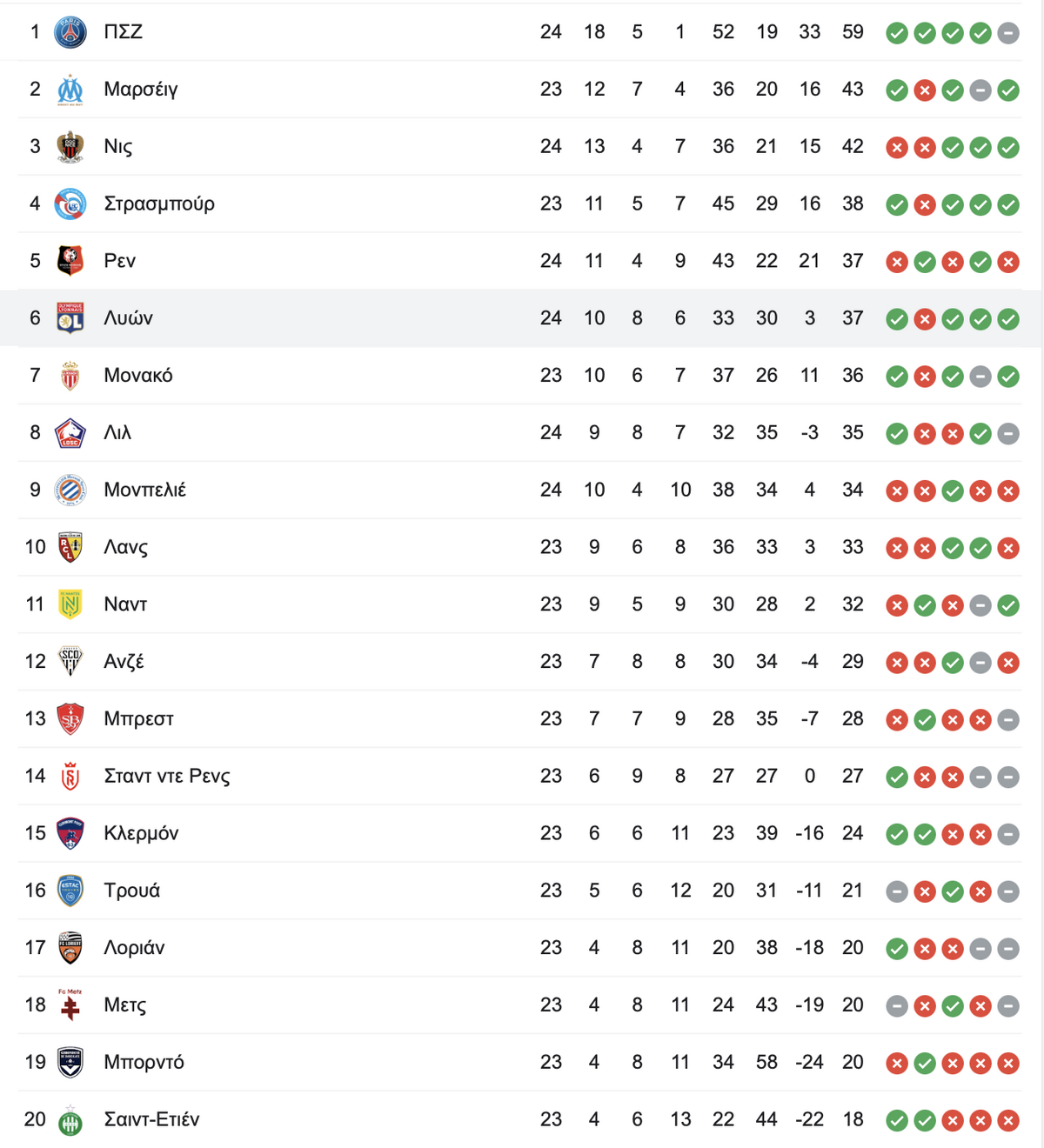Click the Marseille club logo
Viewport: 1044px width, 1148px height.
tap(70, 90)
